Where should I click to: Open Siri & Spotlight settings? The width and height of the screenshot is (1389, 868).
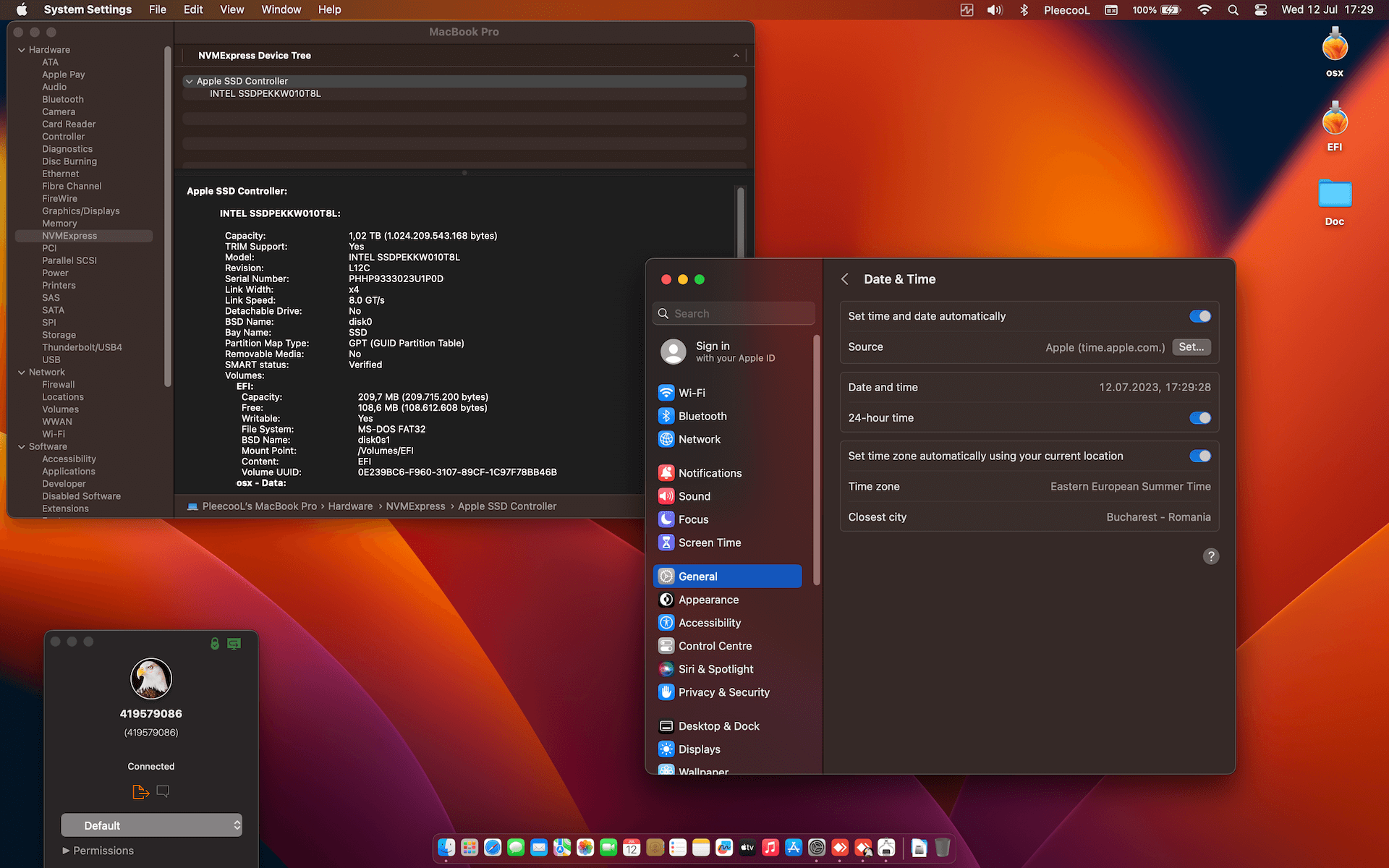pyautogui.click(x=727, y=669)
